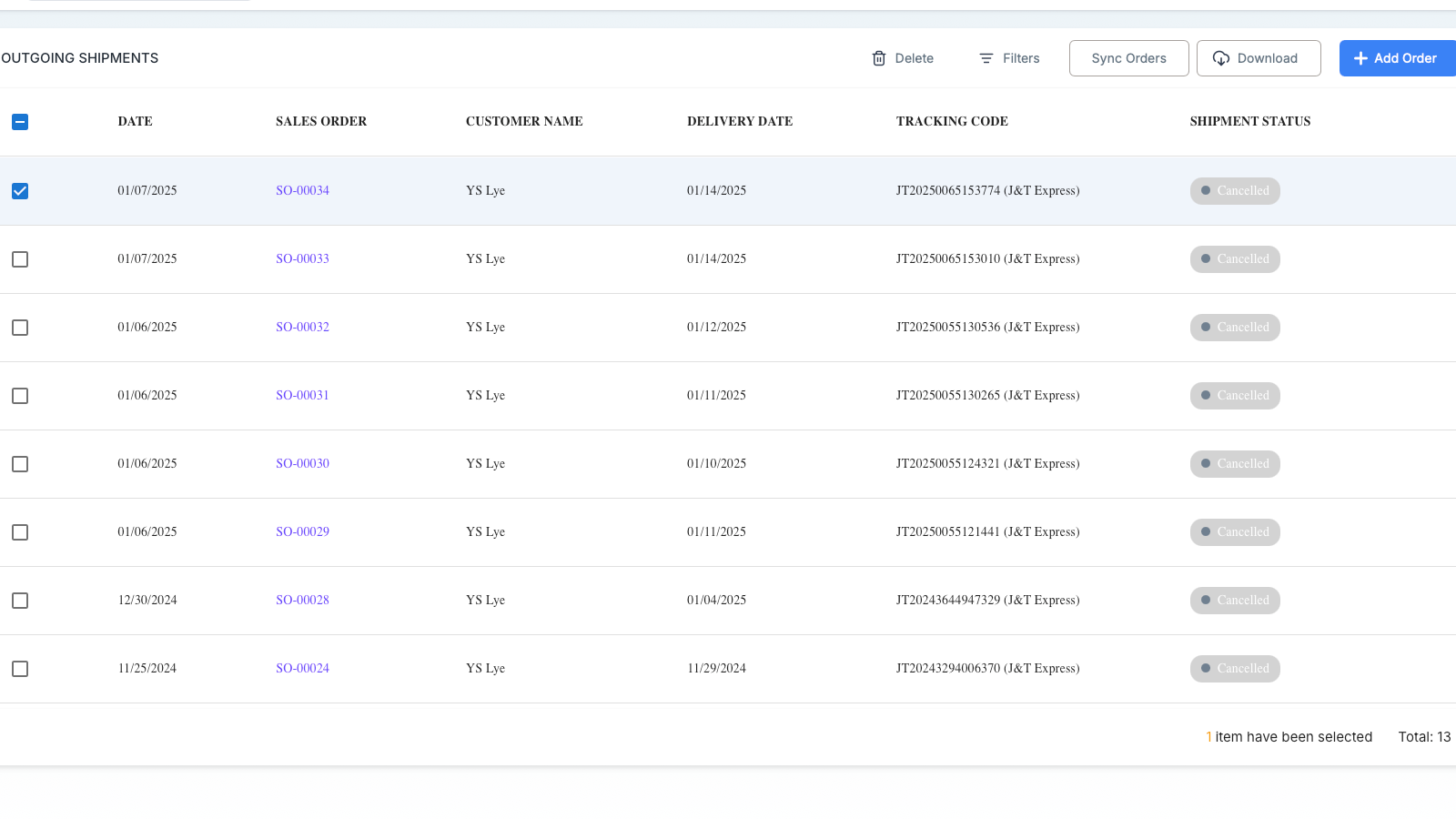
Task: Click the cloud Download icon
Action: 1221,58
